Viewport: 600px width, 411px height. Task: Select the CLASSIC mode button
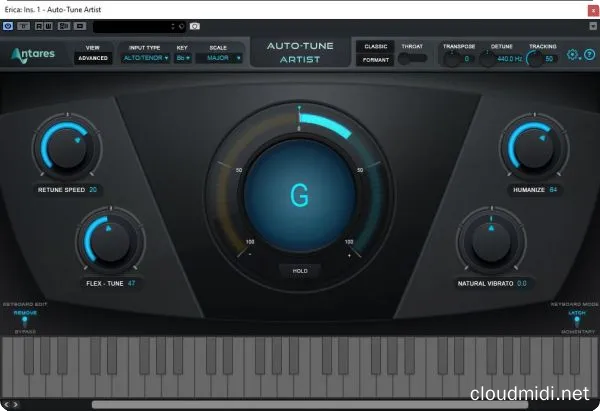coord(375,46)
